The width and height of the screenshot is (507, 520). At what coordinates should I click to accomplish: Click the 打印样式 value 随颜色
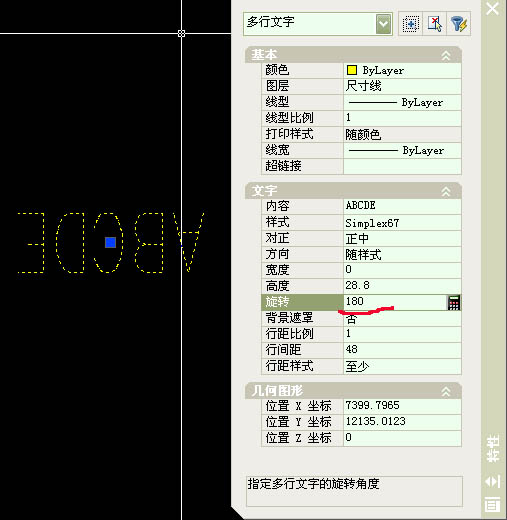pyautogui.click(x=402, y=134)
